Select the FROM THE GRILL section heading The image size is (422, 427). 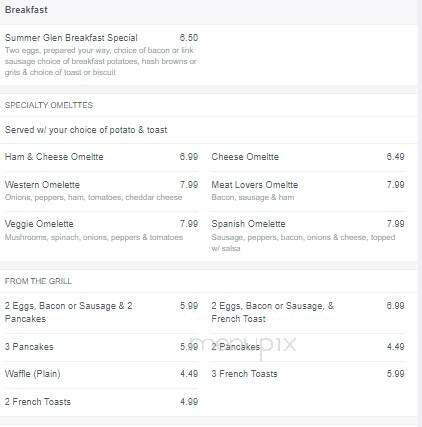[x=38, y=281]
